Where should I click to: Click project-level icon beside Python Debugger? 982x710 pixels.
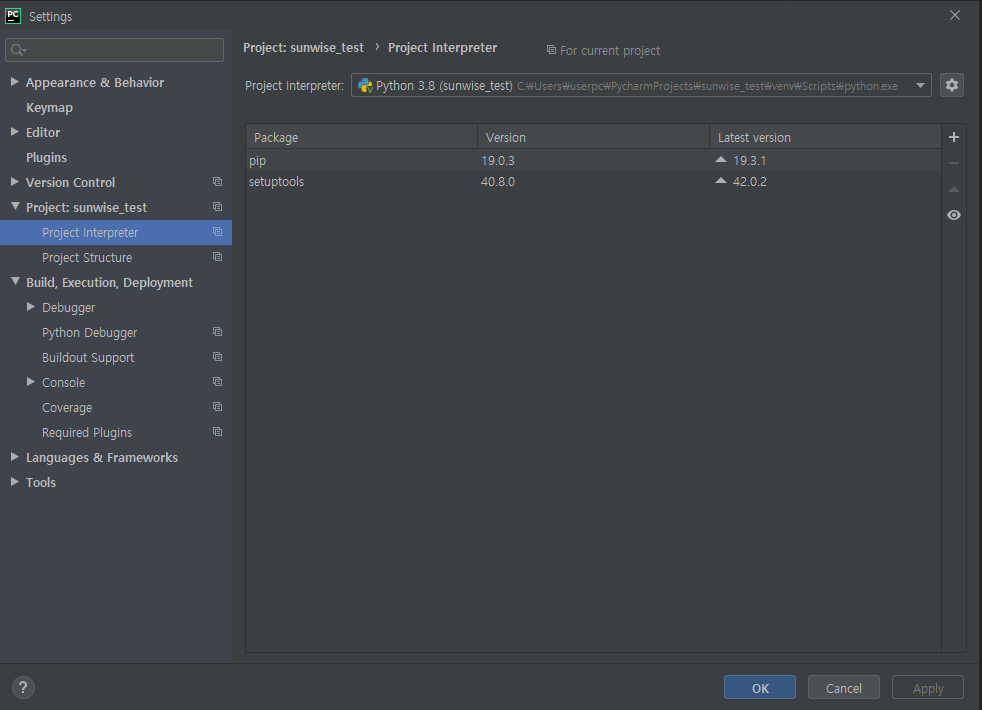pos(217,332)
